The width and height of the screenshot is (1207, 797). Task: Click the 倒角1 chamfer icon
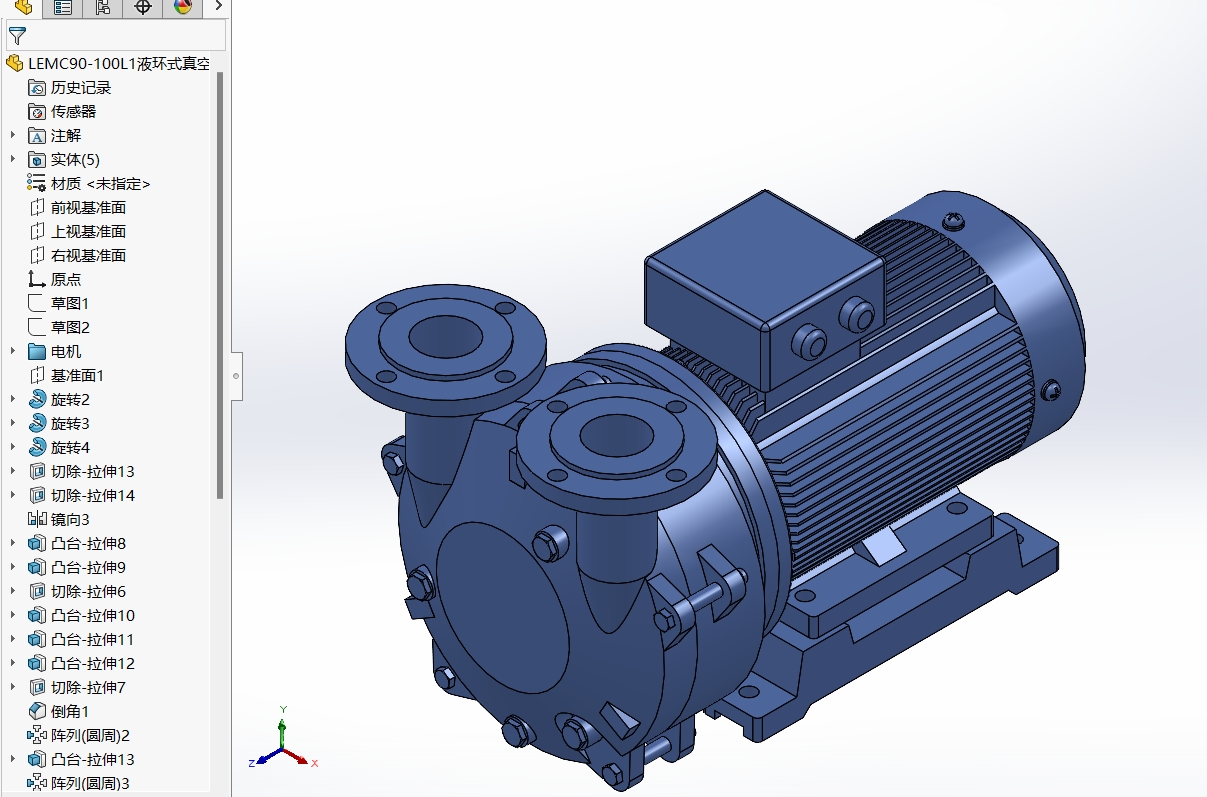tap(37, 711)
